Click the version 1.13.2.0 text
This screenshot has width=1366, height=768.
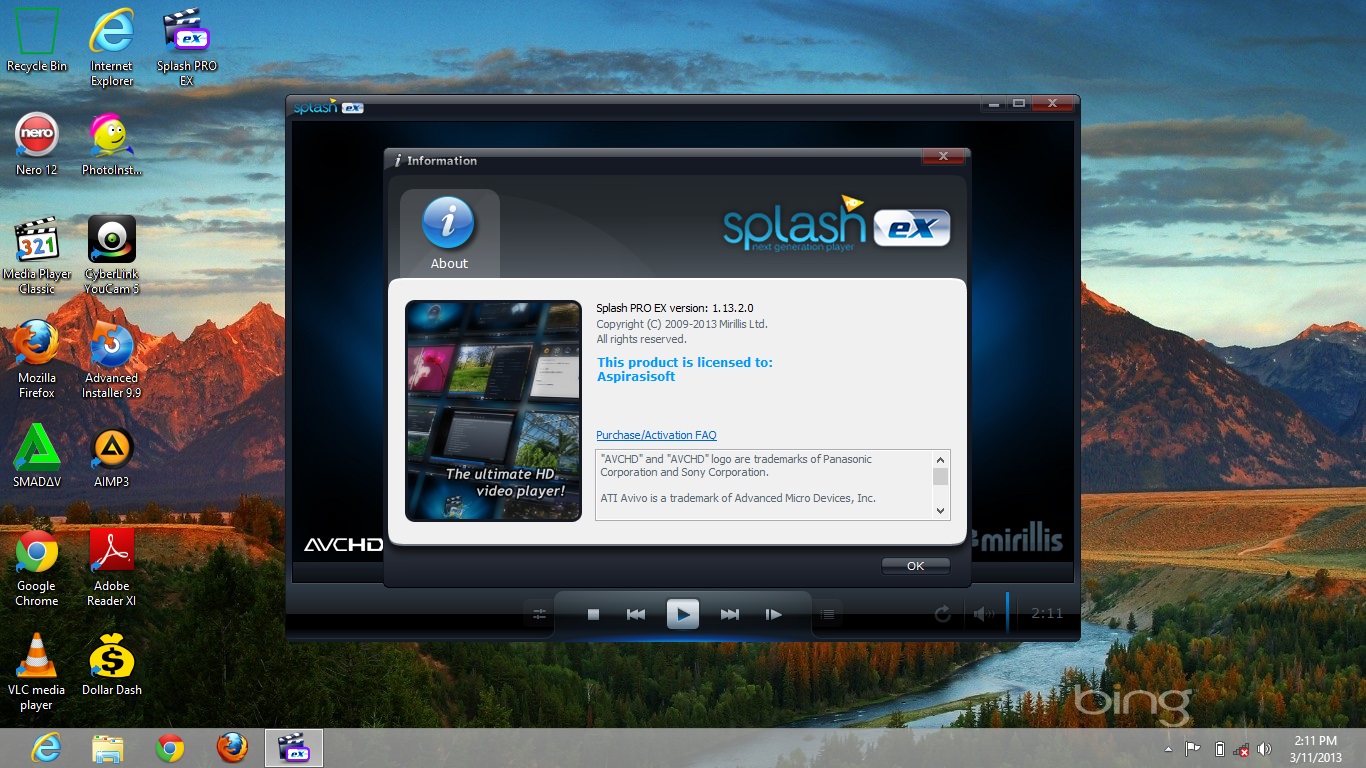675,308
